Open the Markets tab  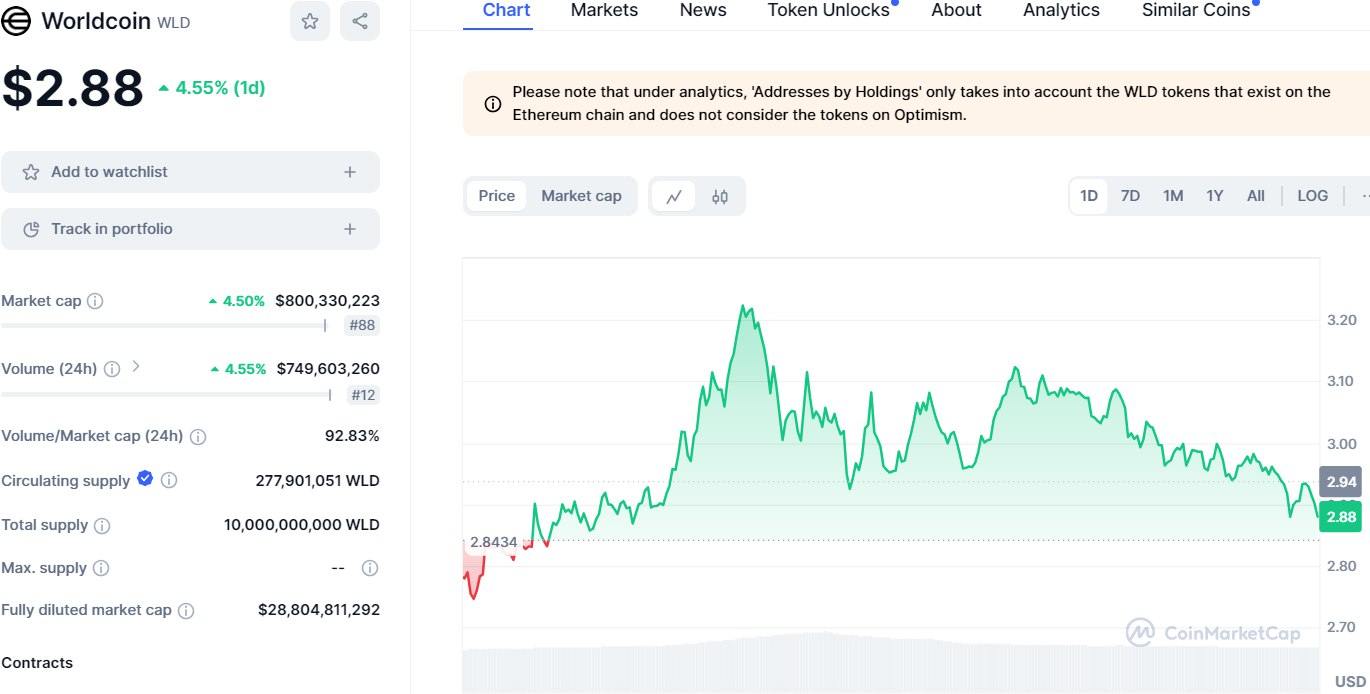(604, 10)
